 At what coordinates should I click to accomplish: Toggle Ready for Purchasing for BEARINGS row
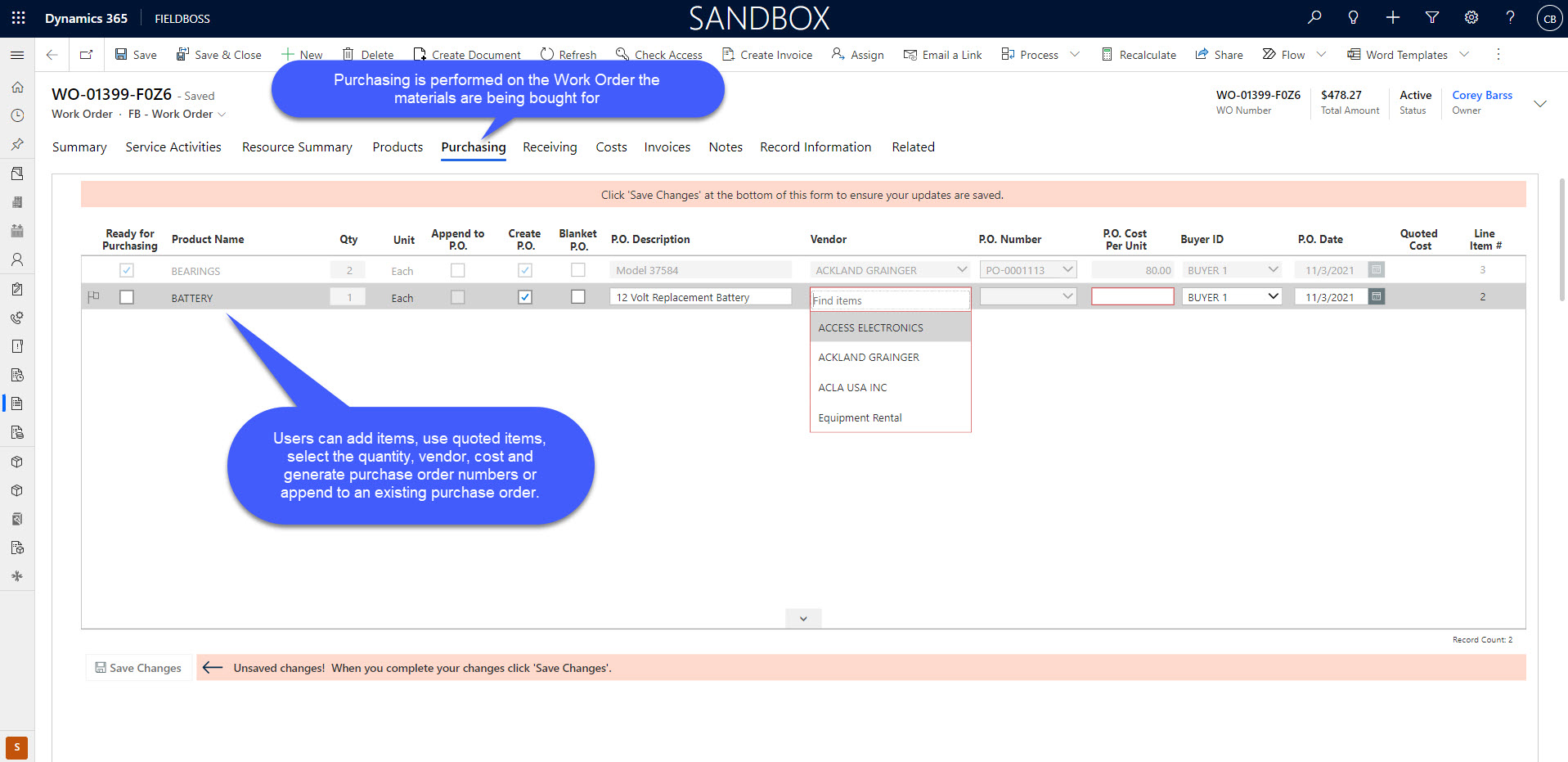[x=127, y=270]
